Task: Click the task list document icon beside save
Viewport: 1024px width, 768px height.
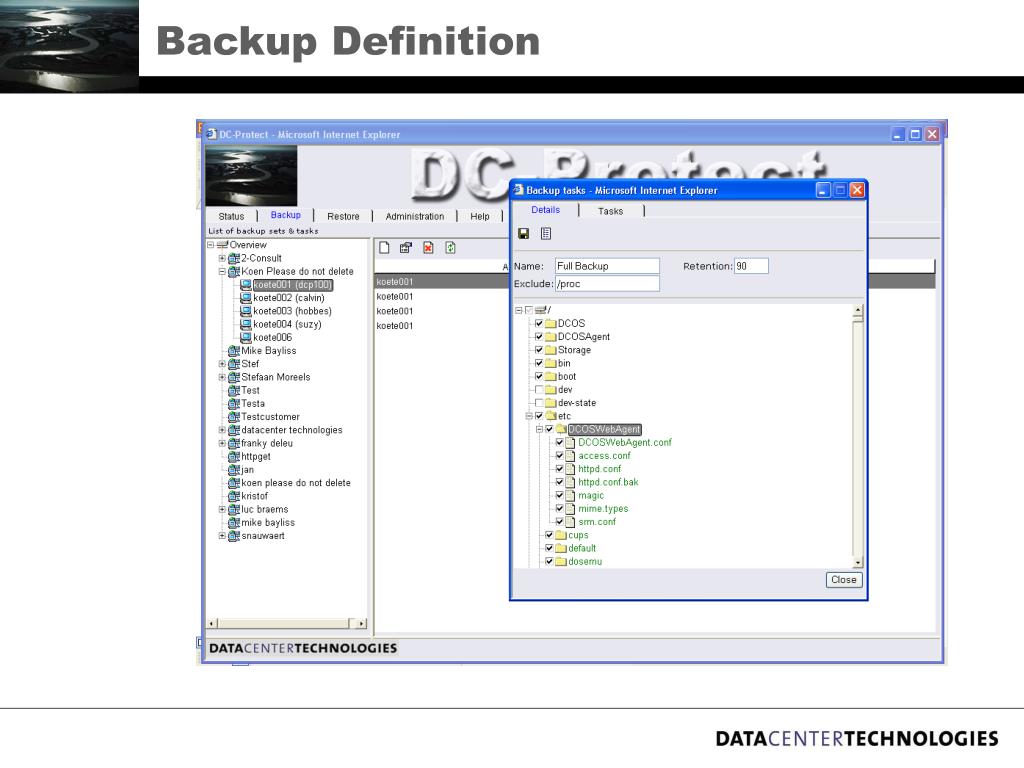Action: (546, 233)
